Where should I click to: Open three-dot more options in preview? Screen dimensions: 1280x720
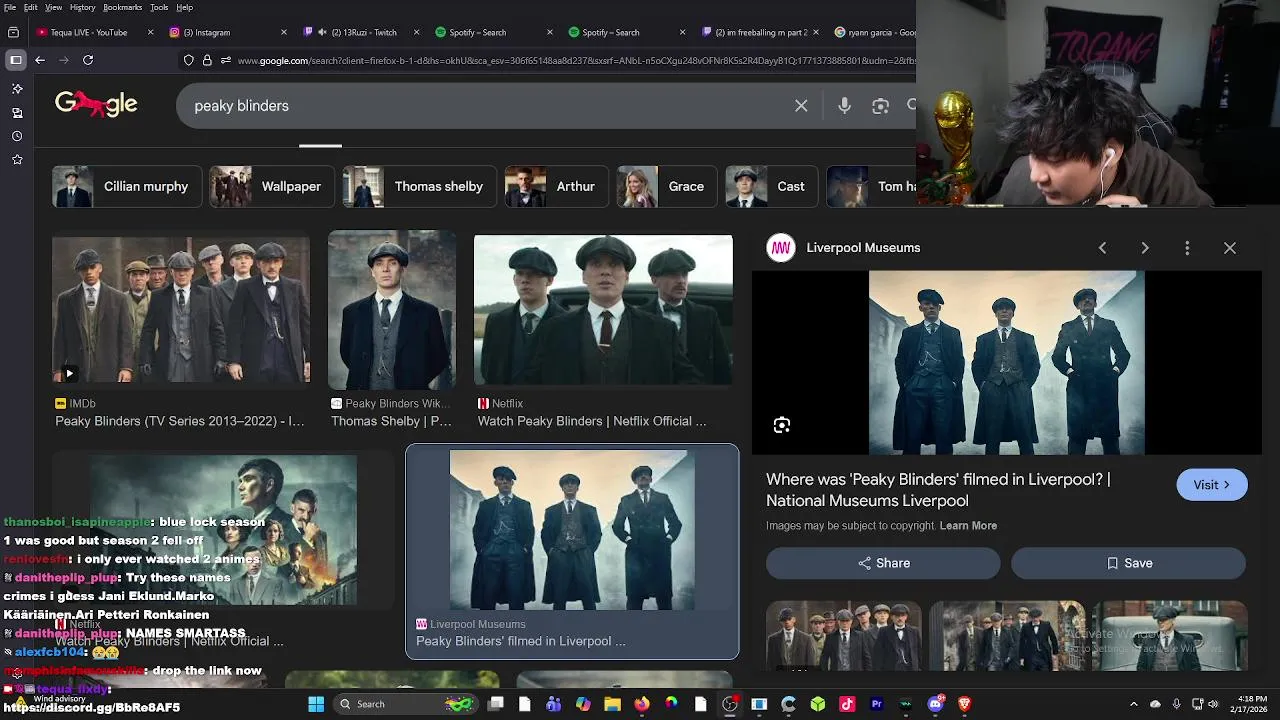1187,248
